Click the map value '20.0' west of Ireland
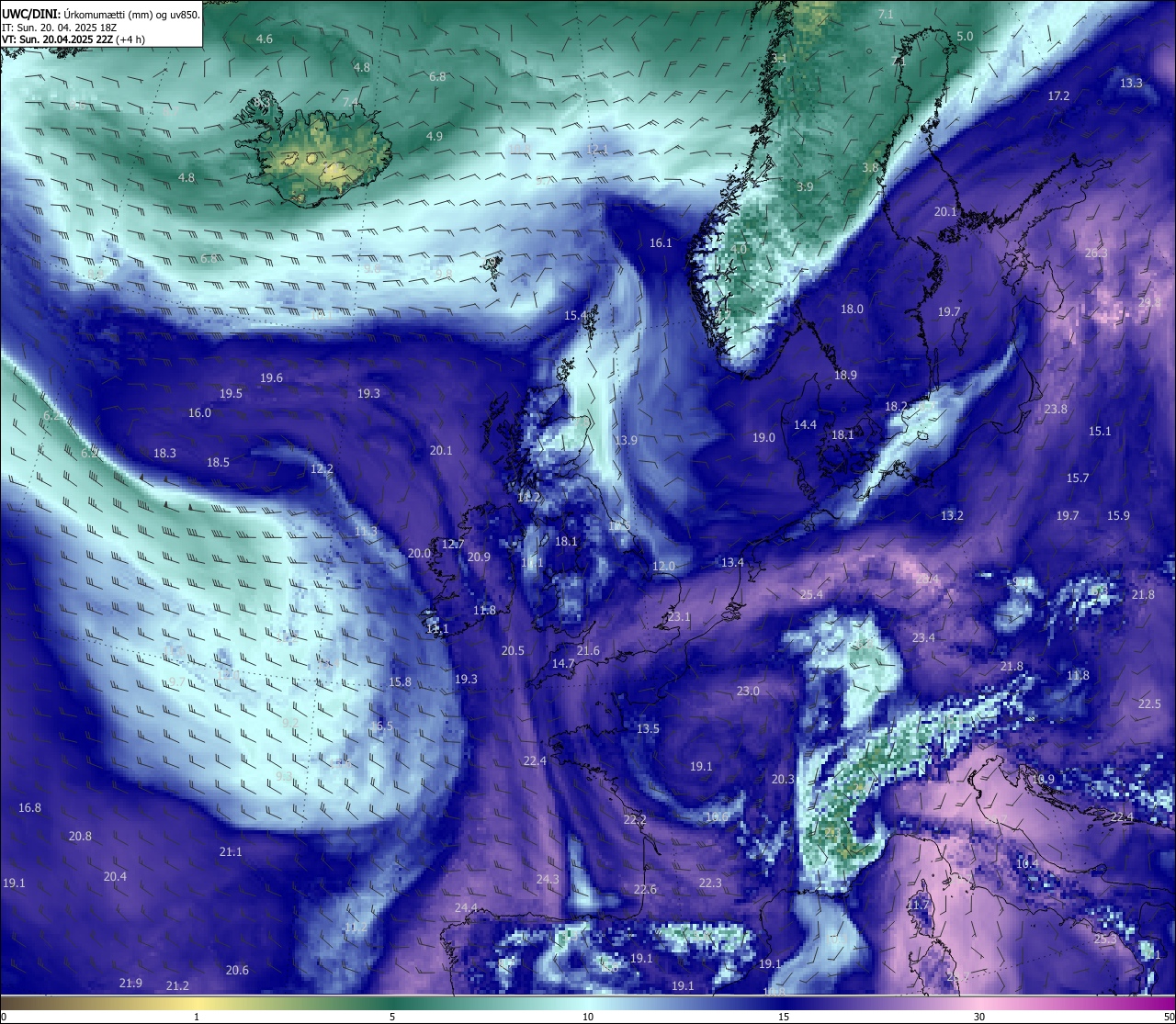 419,553
